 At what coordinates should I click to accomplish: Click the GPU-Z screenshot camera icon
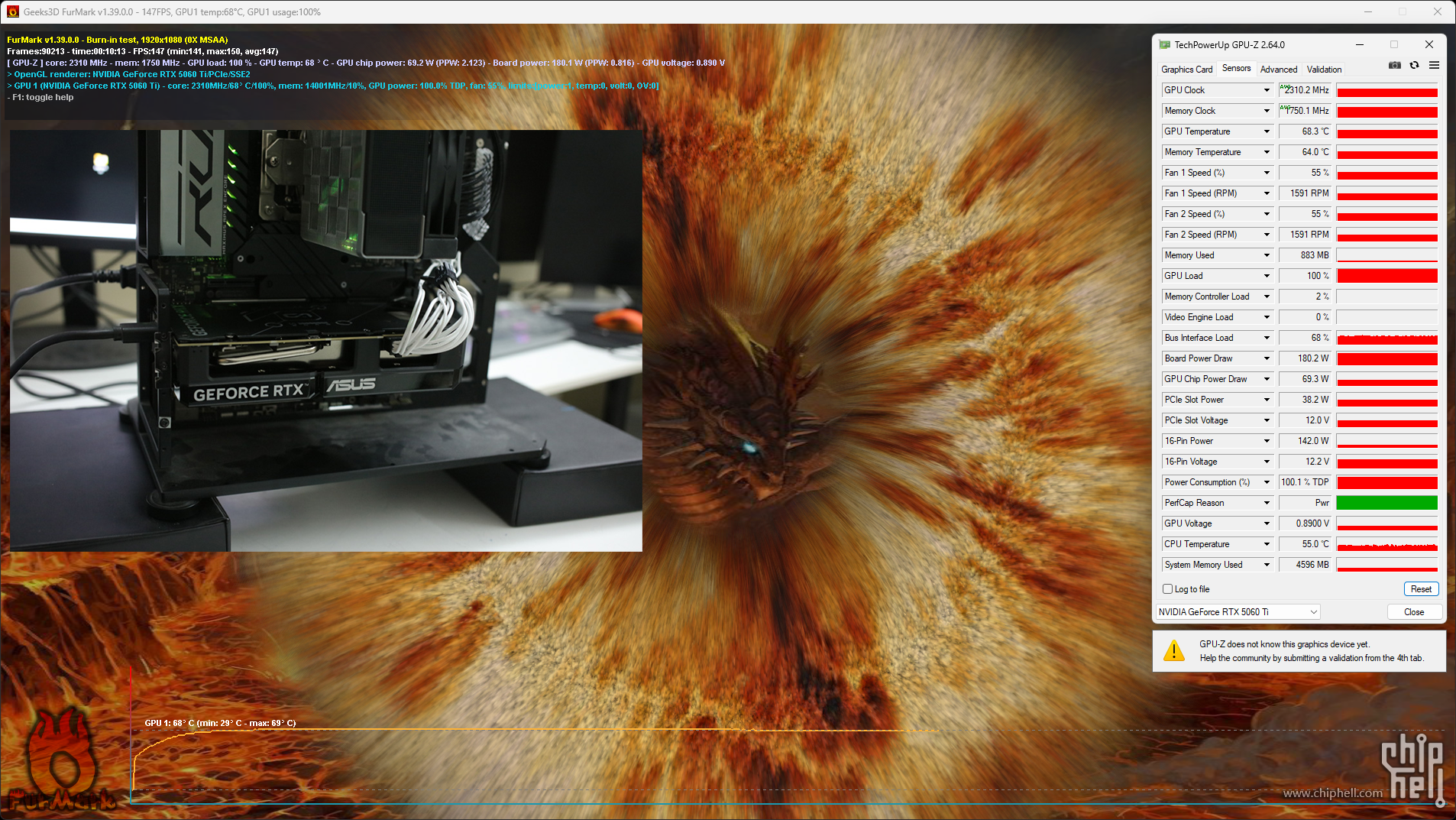click(1394, 66)
